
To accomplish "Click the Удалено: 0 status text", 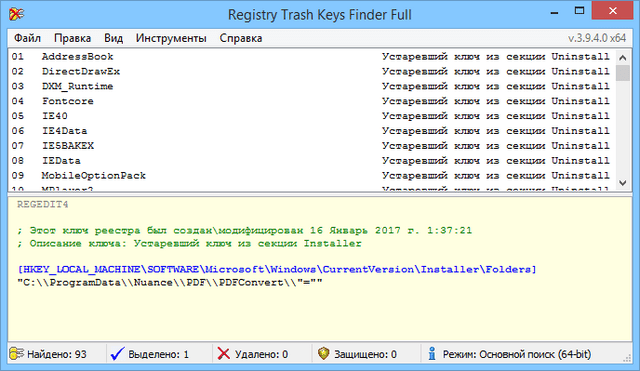I will tap(261, 354).
